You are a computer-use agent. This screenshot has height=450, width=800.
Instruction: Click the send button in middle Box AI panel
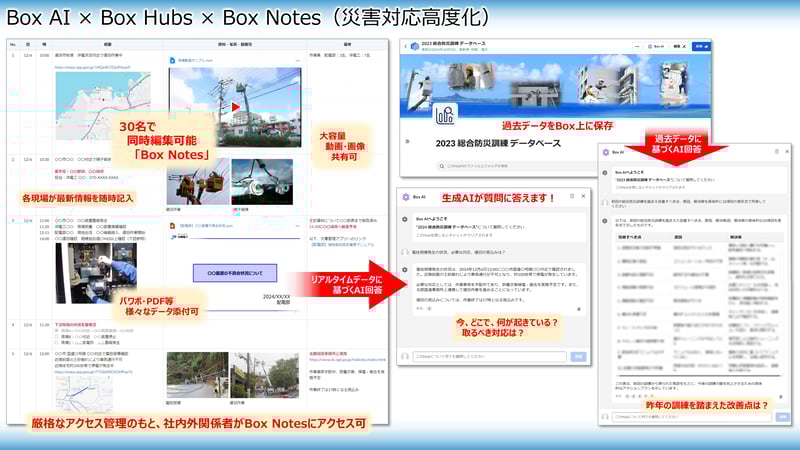pyautogui.click(x=578, y=357)
